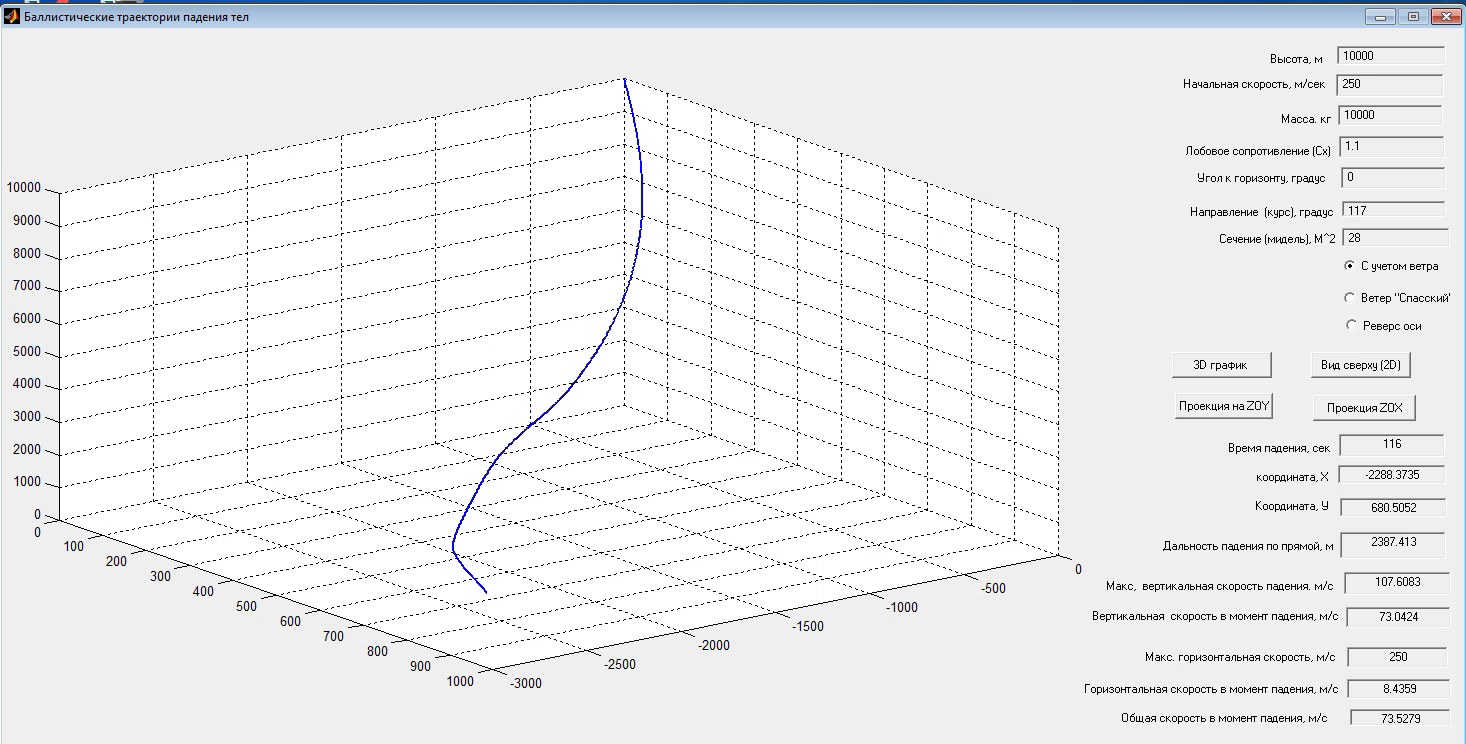Click the 'Координата, У' value 680.5052

click(1392, 507)
